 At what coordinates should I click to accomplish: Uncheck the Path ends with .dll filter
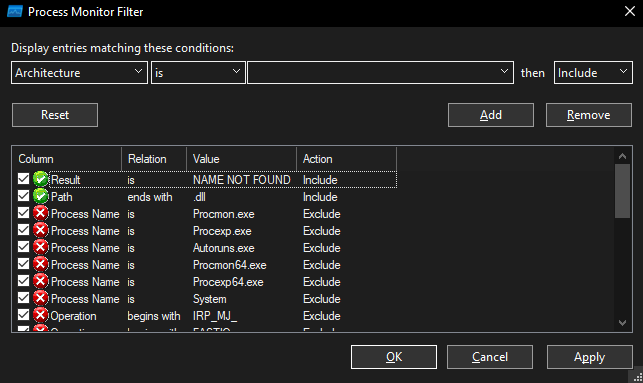(x=23, y=196)
